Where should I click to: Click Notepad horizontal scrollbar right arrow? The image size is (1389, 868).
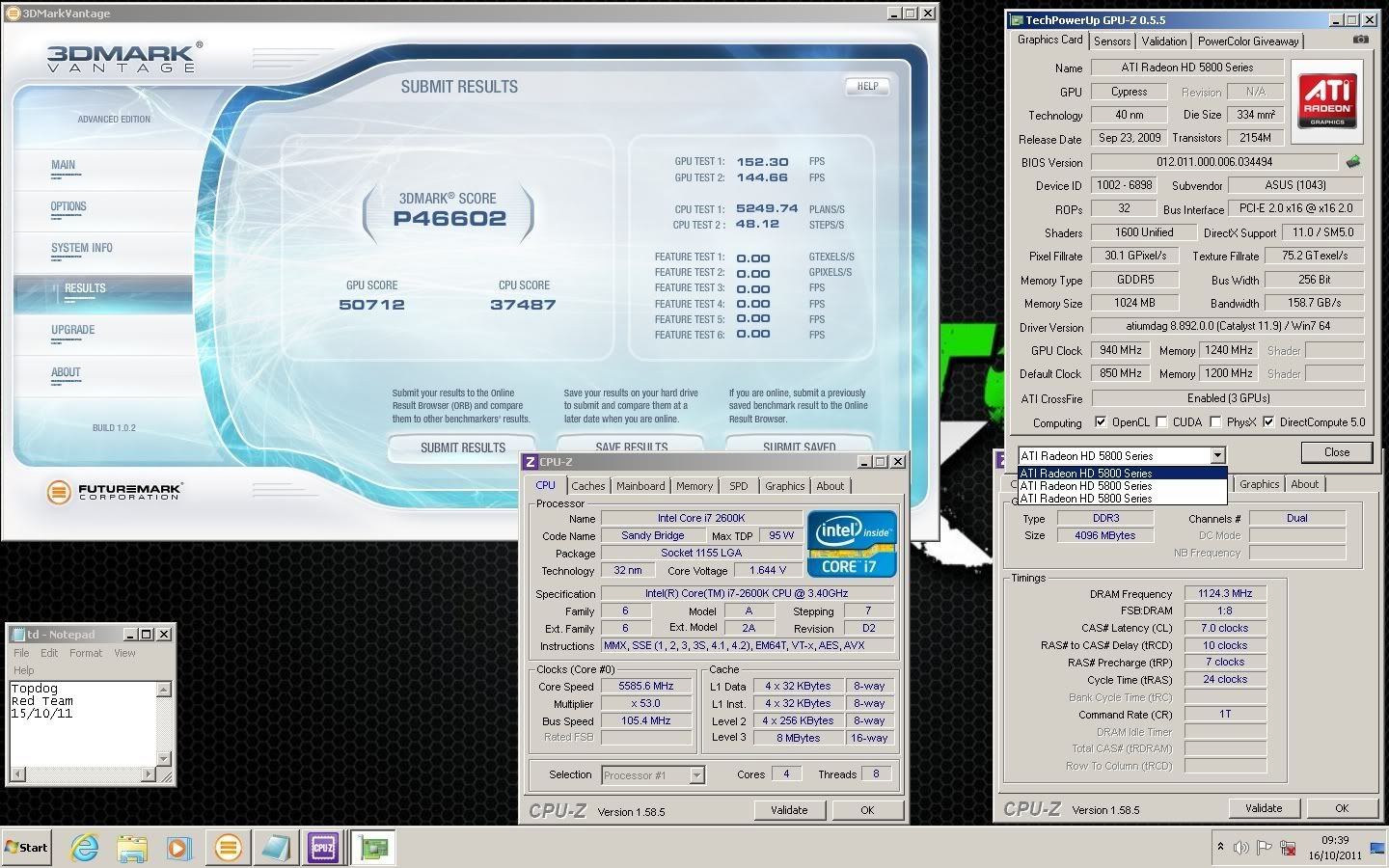[148, 773]
